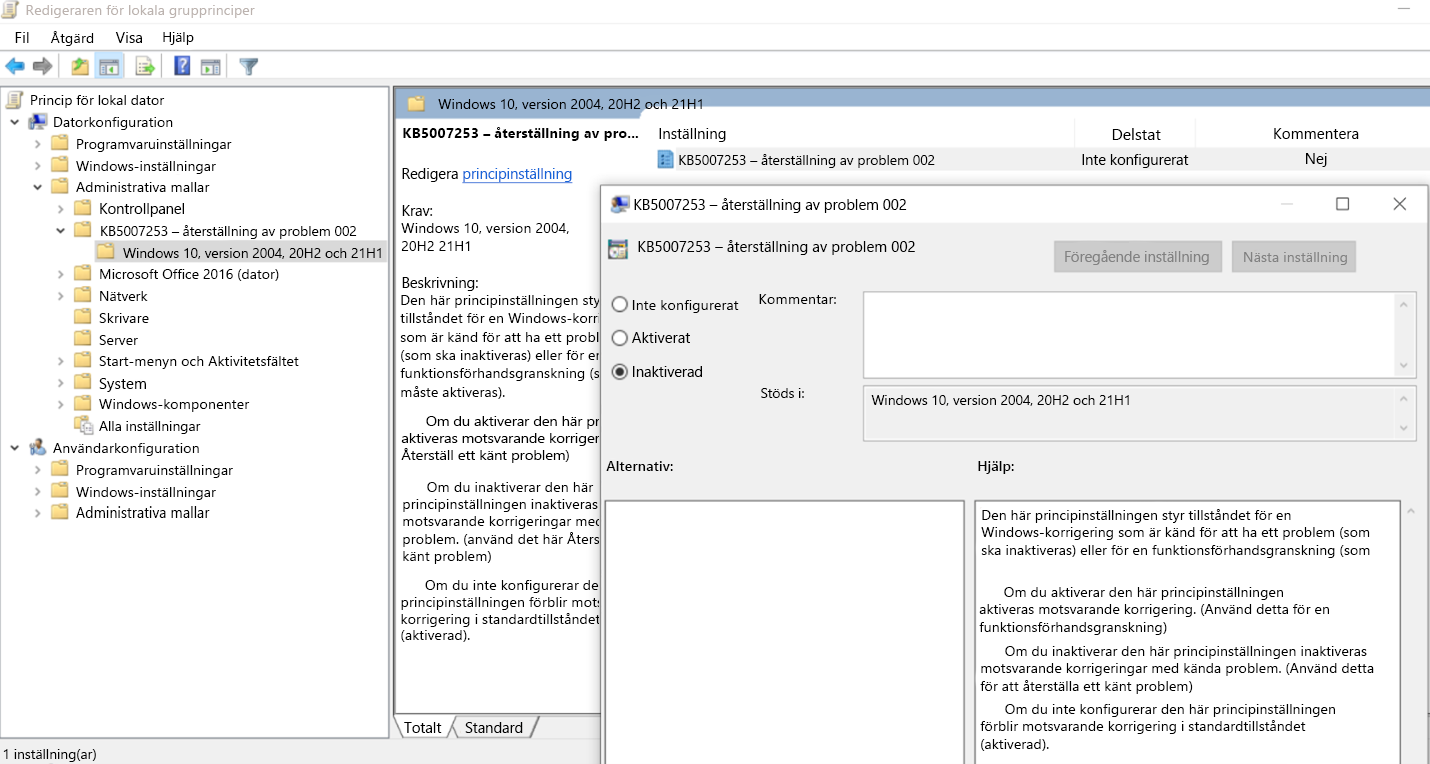Click the Inte konfigurerat cell in Delstat column

1135,160
